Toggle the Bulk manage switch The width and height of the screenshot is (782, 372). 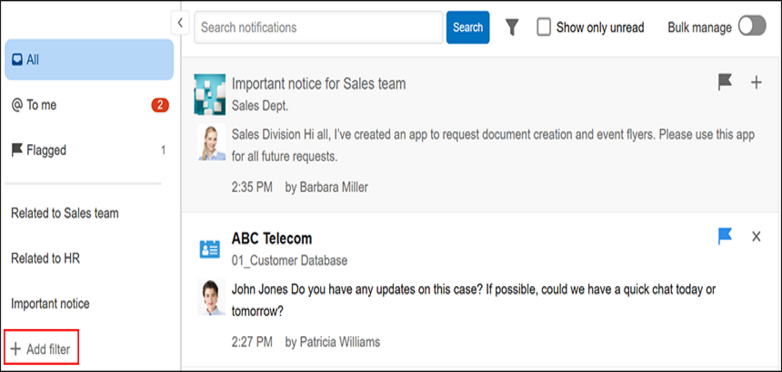(752, 26)
